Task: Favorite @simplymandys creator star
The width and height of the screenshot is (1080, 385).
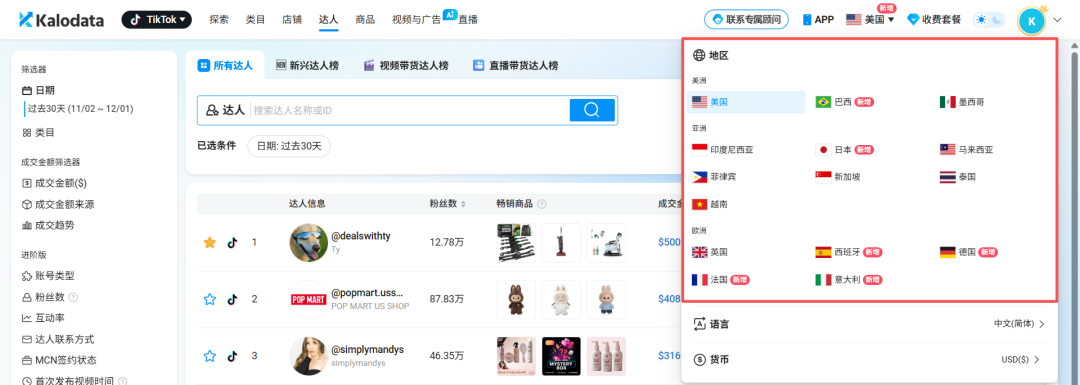Action: 210,356
